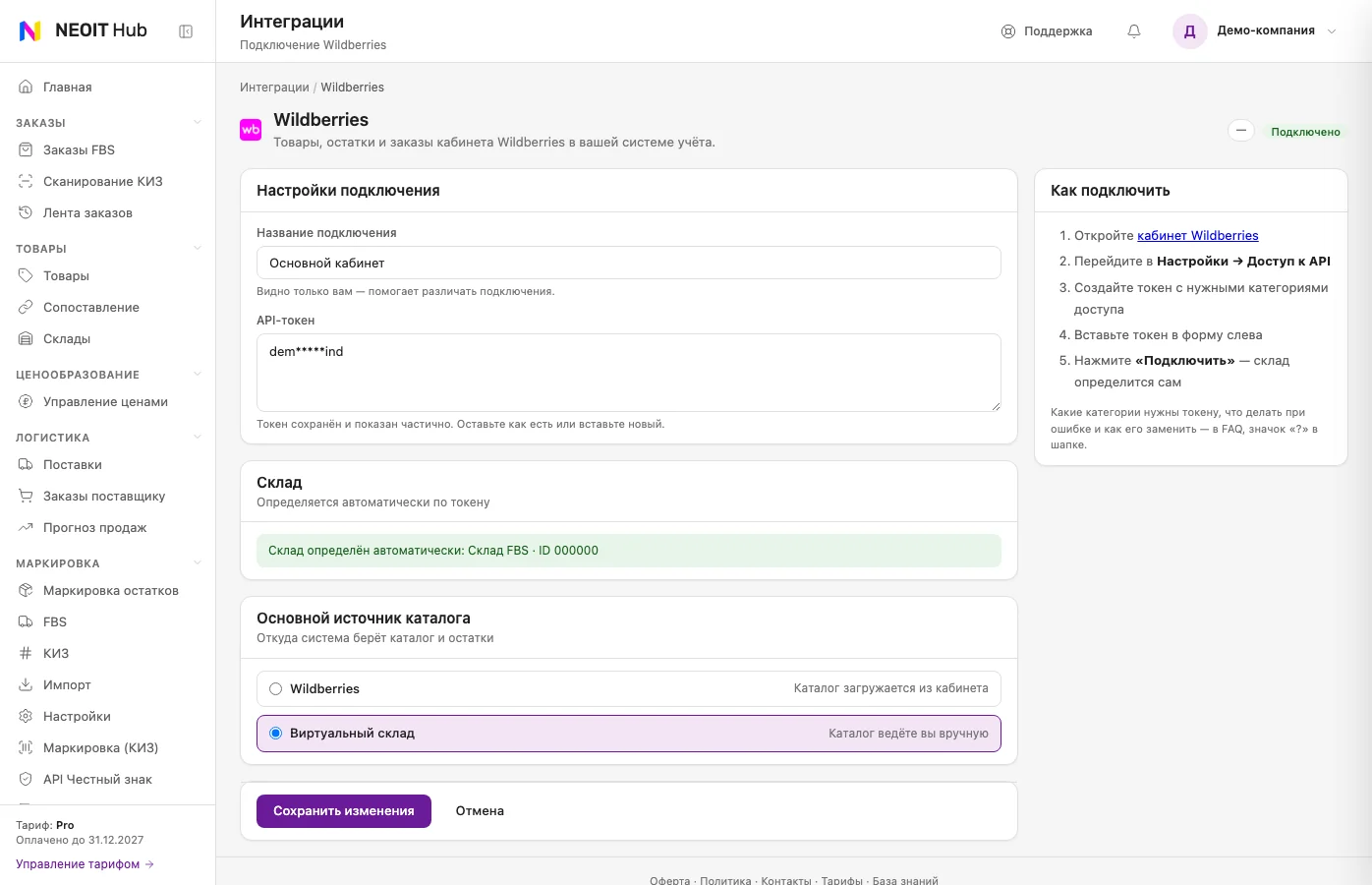Click the Заказы поставщику cart icon
This screenshot has width=1372, height=885.
(26, 497)
